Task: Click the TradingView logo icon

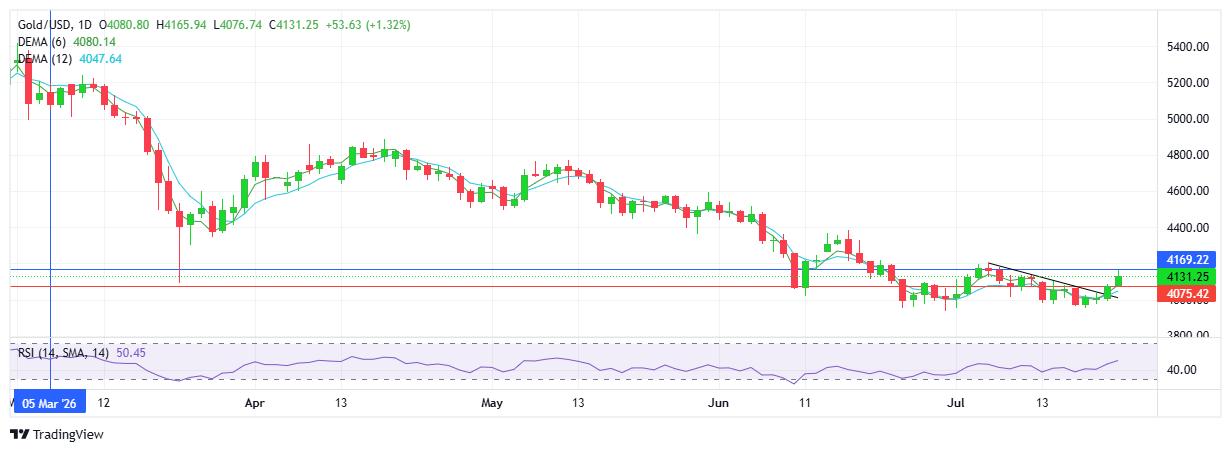Action: click(19, 435)
